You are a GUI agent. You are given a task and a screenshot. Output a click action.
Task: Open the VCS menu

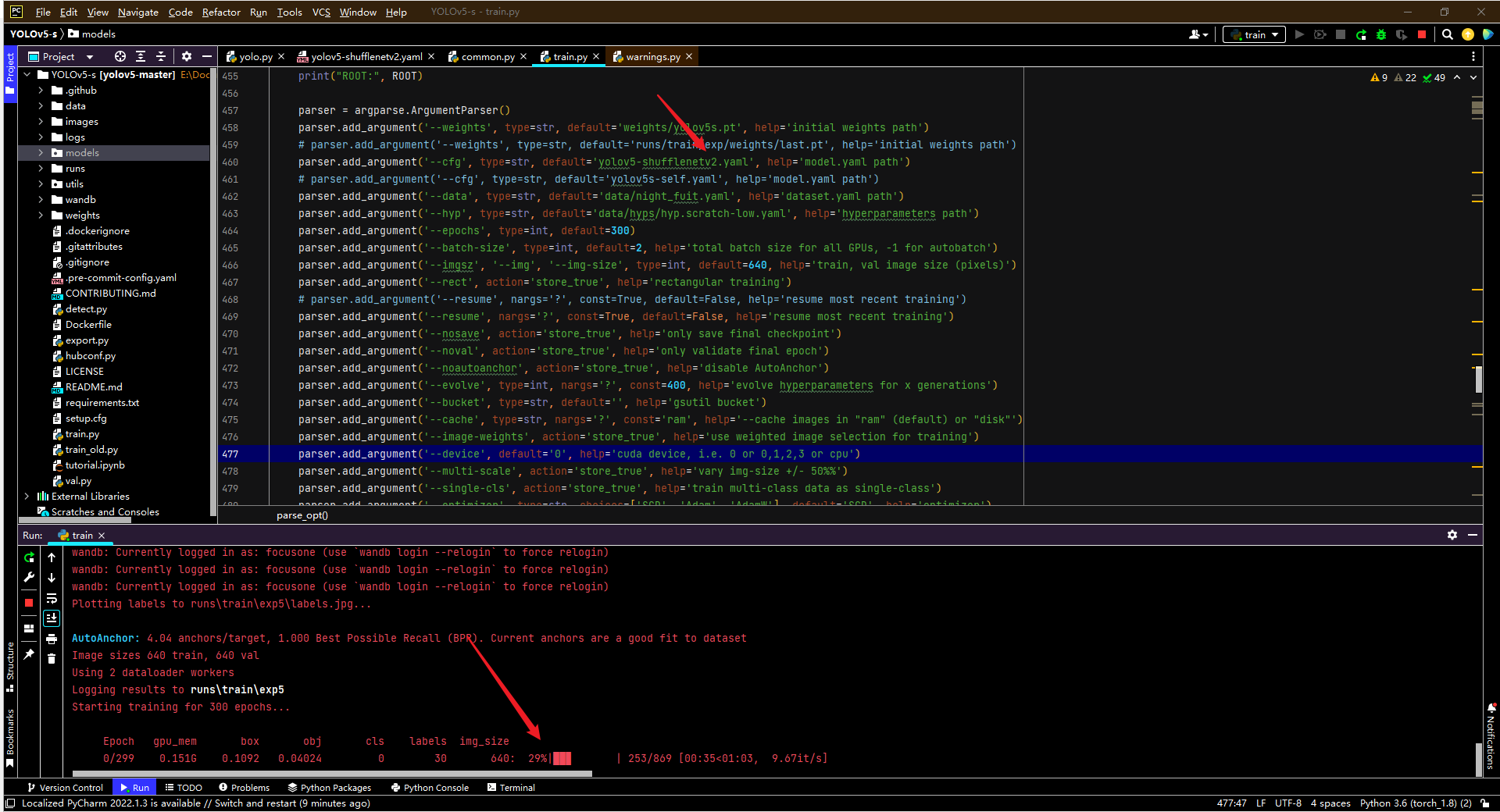click(x=321, y=12)
